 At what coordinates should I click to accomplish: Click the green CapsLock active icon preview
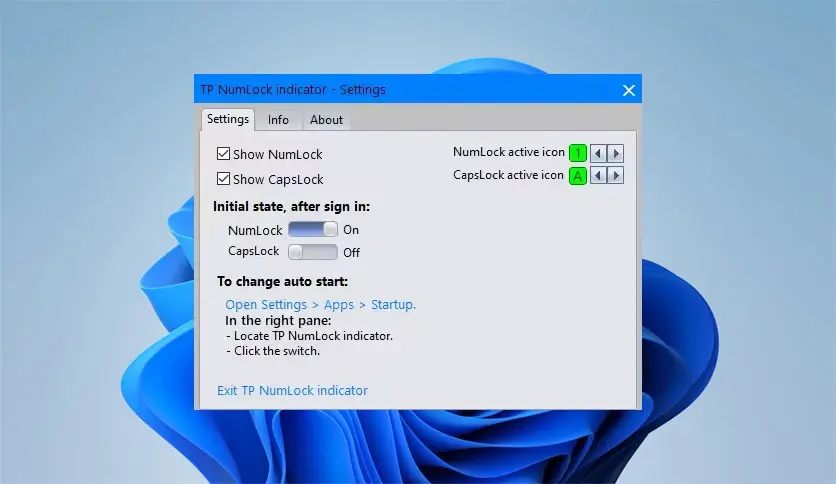[578, 176]
